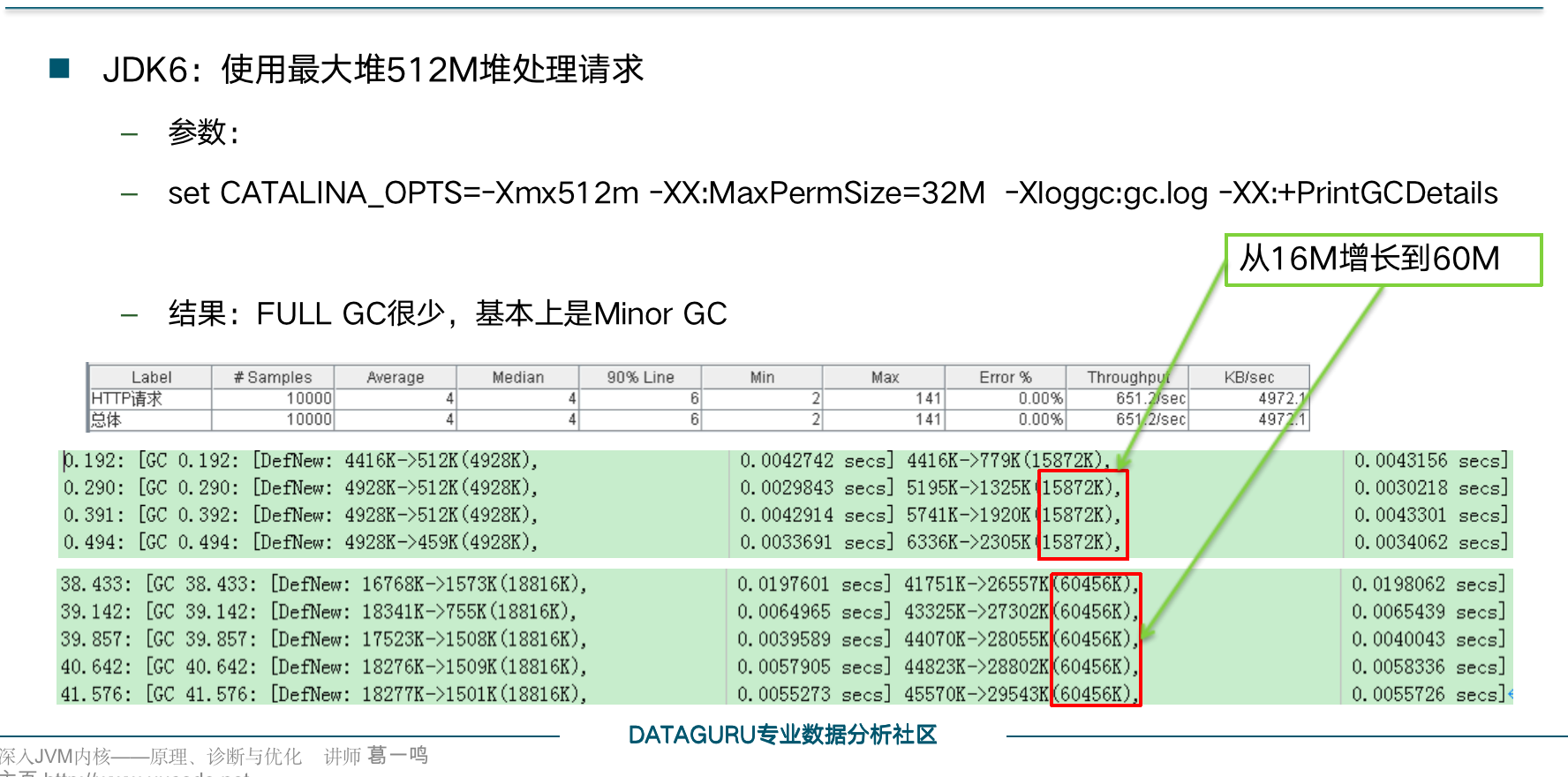
Task: Click the red box around 15872K values
Action: point(1082,515)
